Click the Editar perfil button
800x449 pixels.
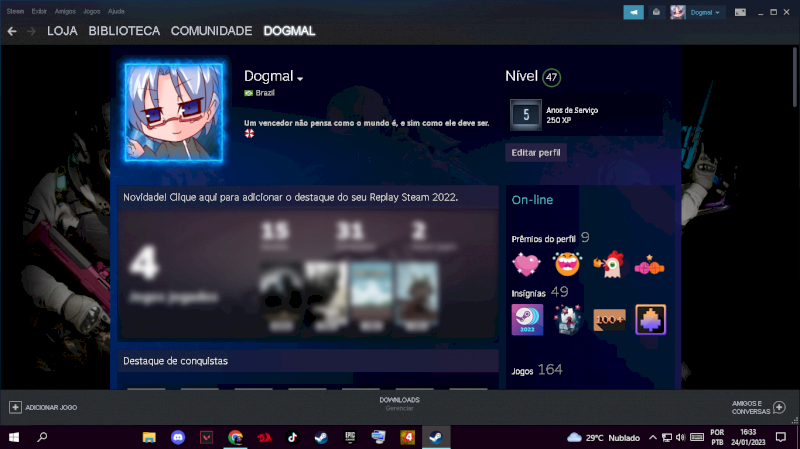point(537,153)
